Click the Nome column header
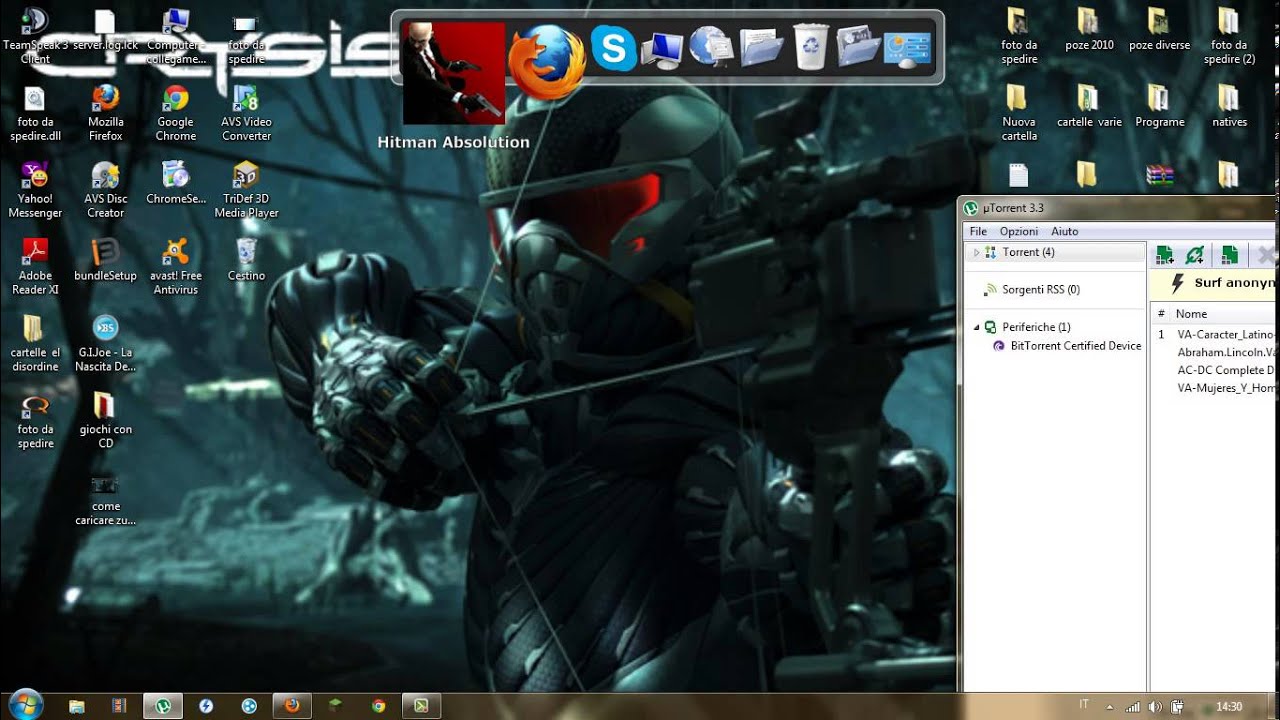The image size is (1280, 720). pos(1191,314)
